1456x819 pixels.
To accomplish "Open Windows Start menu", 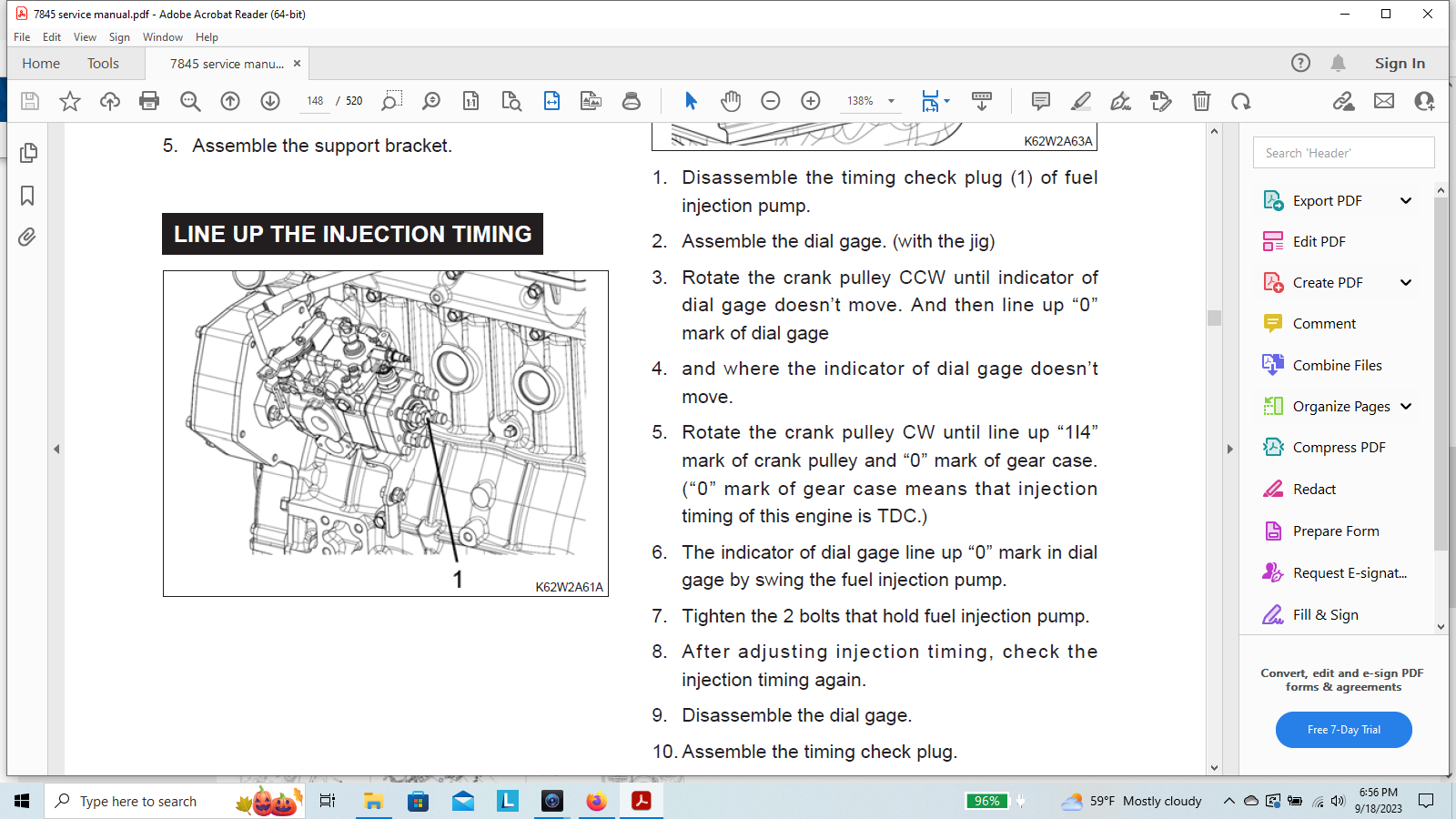I will [22, 801].
